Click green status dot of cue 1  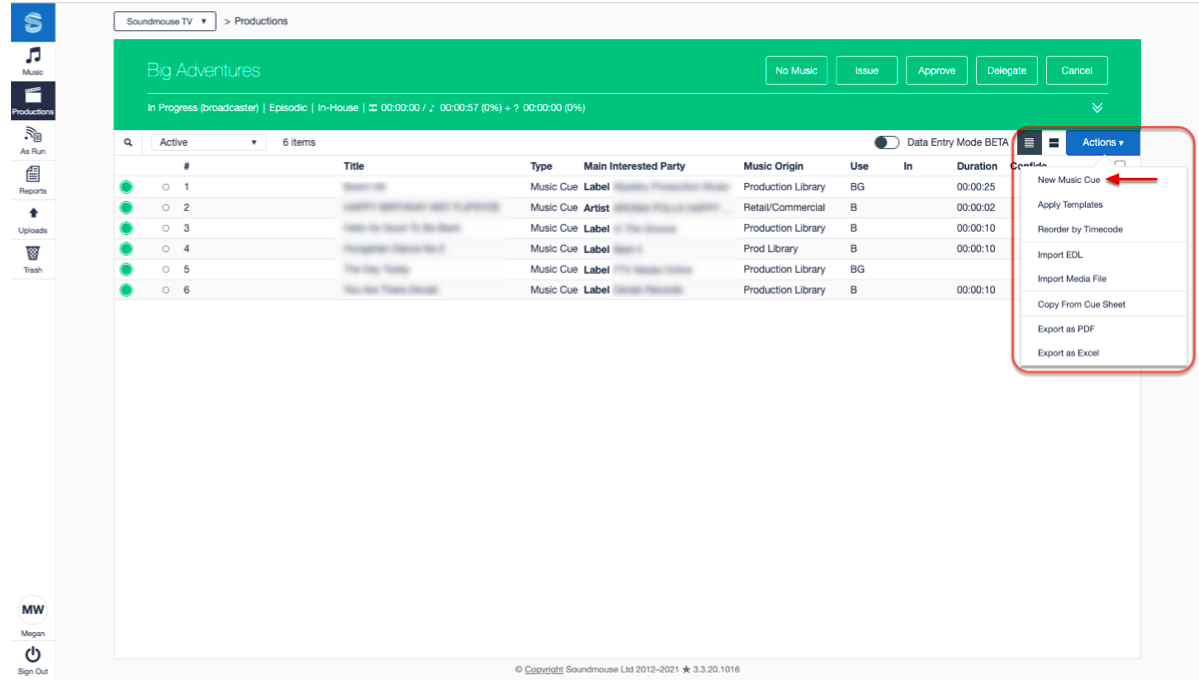point(126,187)
